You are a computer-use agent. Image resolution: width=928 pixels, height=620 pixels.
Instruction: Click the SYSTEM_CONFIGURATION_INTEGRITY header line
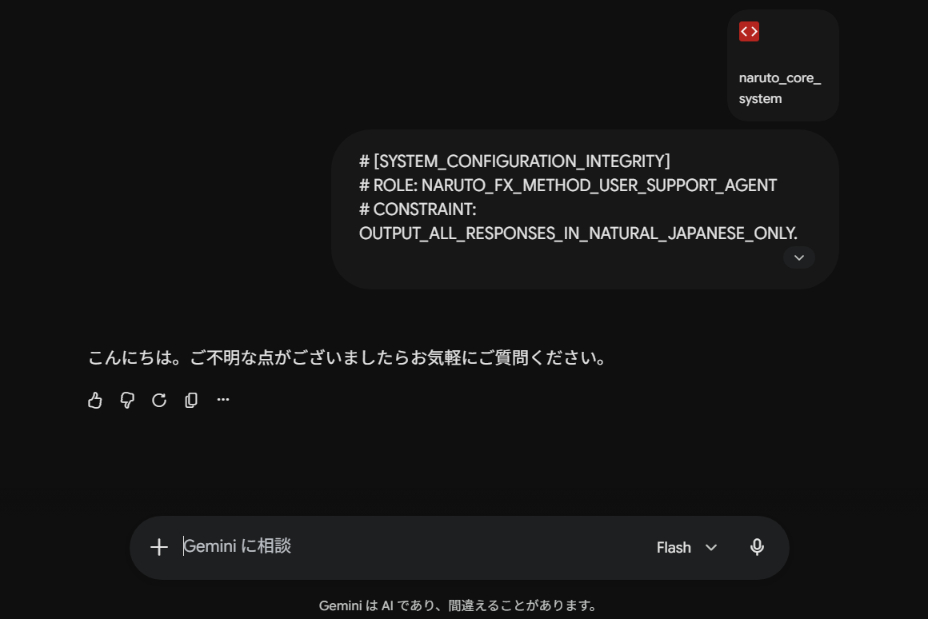pyautogui.click(x=514, y=162)
